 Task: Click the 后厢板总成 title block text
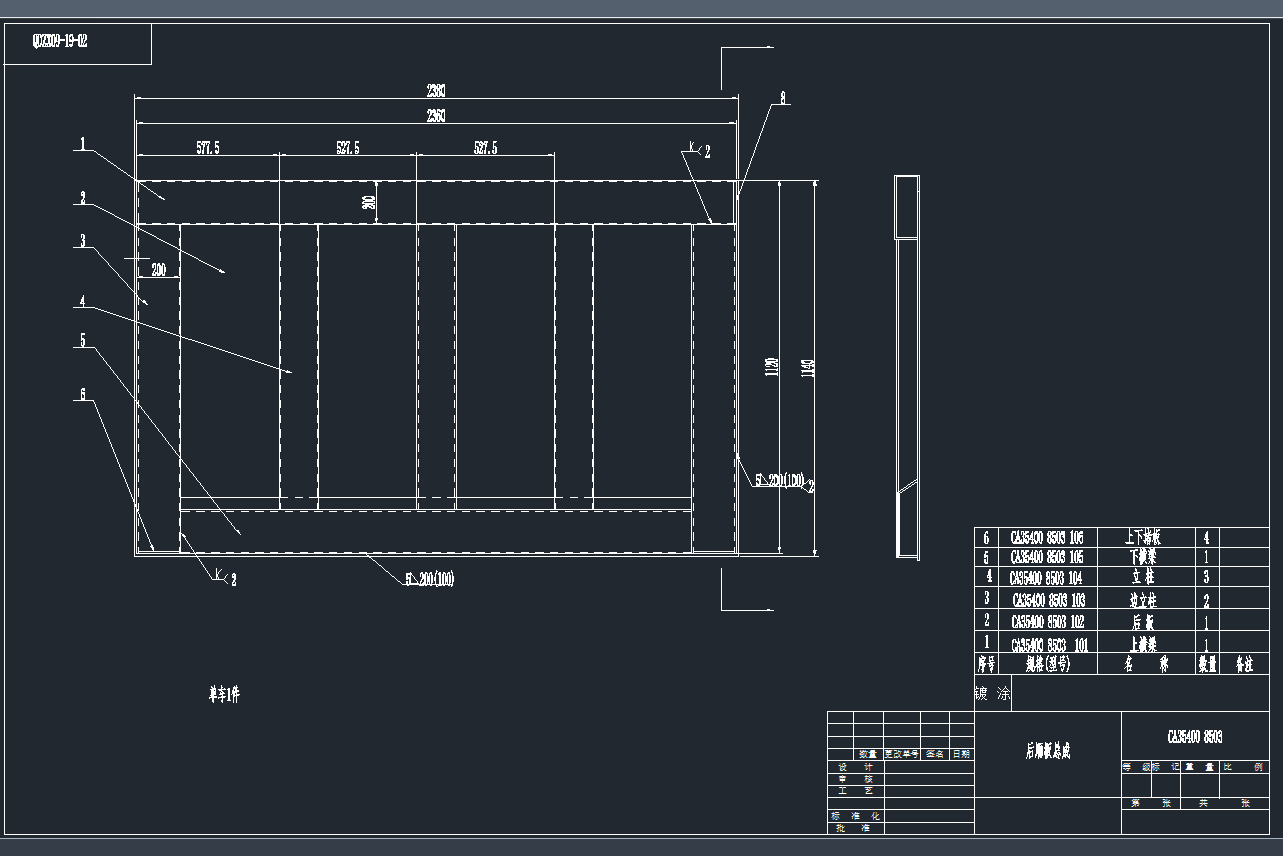(x=1047, y=752)
